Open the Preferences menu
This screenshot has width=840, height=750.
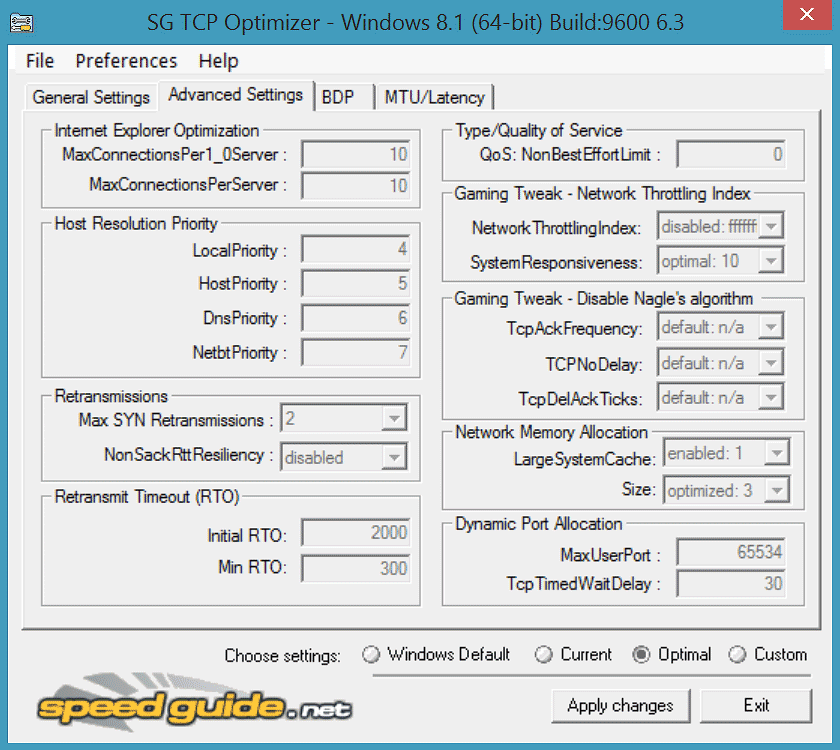click(x=126, y=61)
